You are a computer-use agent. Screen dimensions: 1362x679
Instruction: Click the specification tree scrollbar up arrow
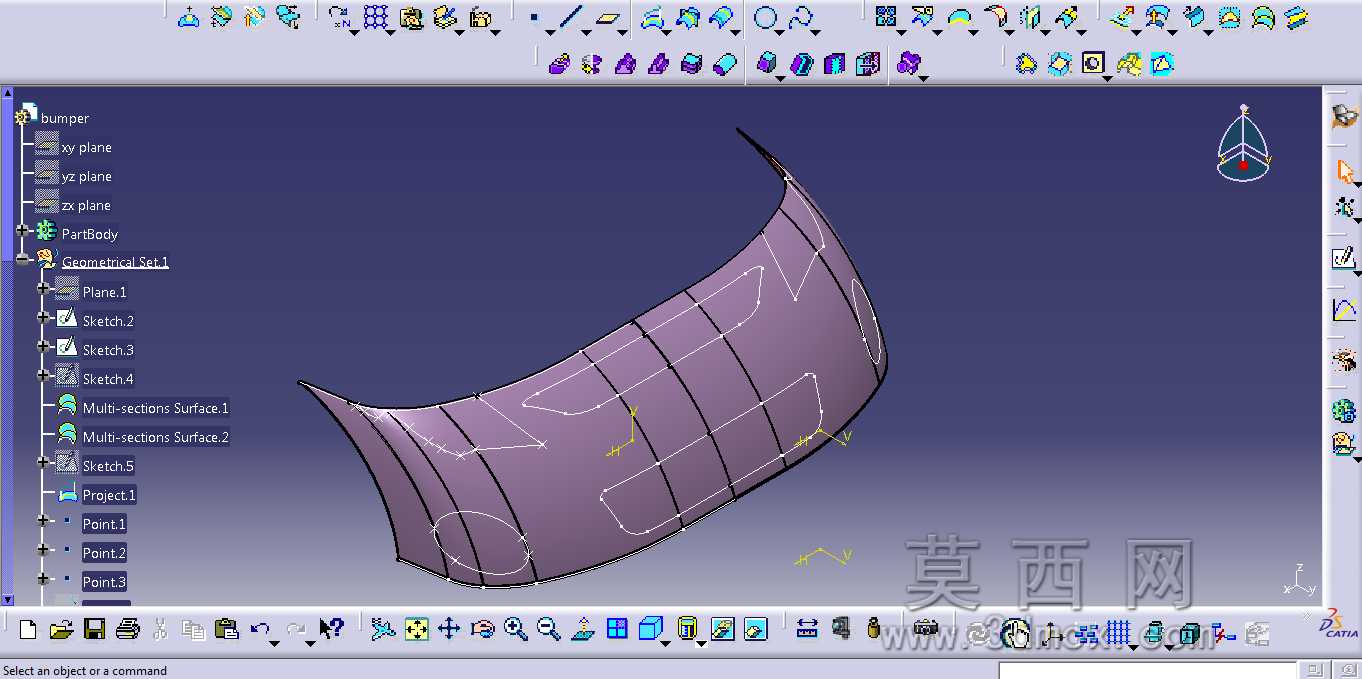pos(7,93)
